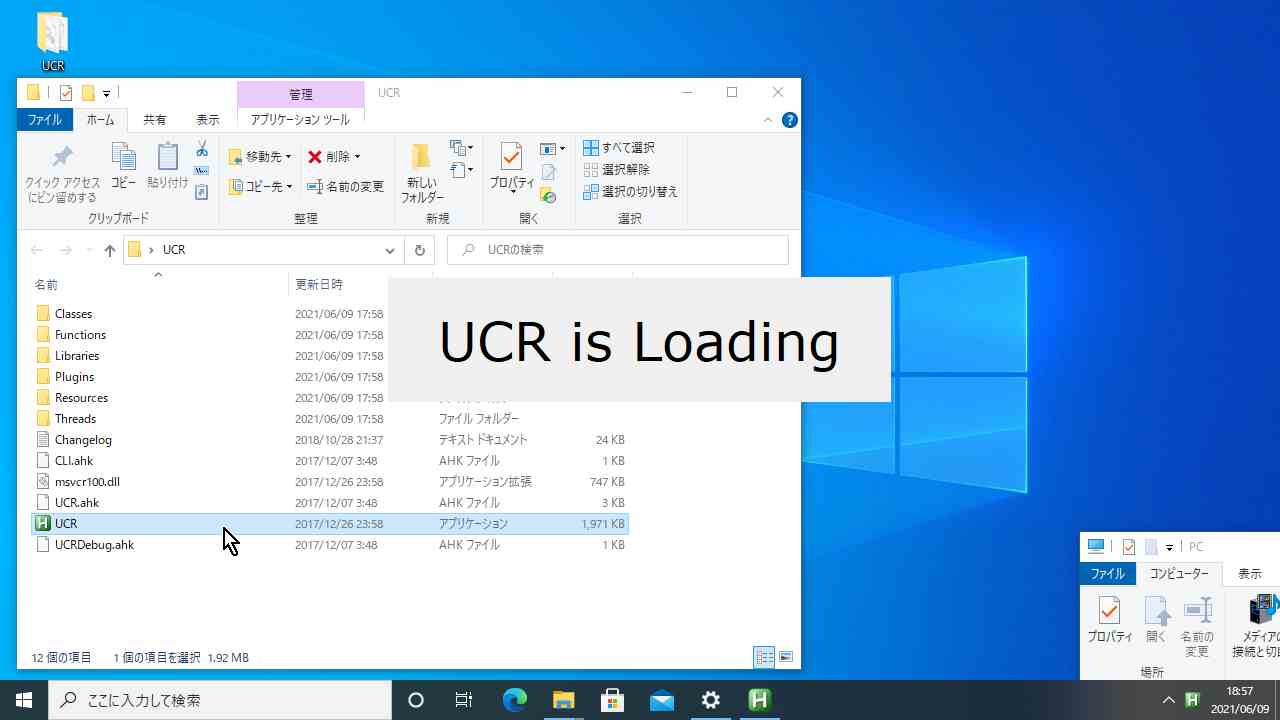Image resolution: width=1280 pixels, height=720 pixels.
Task: Click すべて選択 to select all items
Action: 619,147
